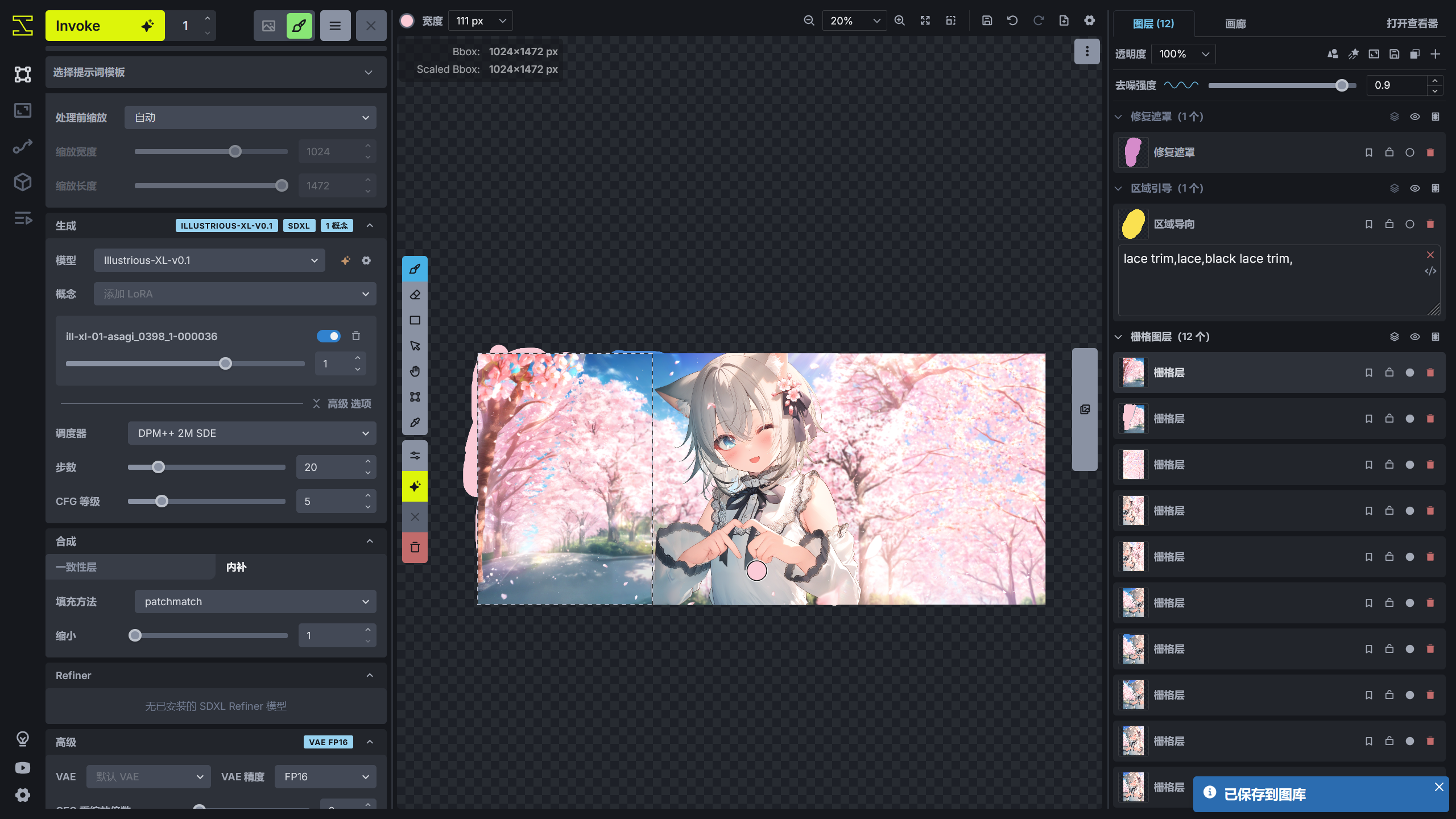1456x819 pixels.
Task: Select the rectangle tool in the canvas toolbar
Action: click(x=415, y=320)
